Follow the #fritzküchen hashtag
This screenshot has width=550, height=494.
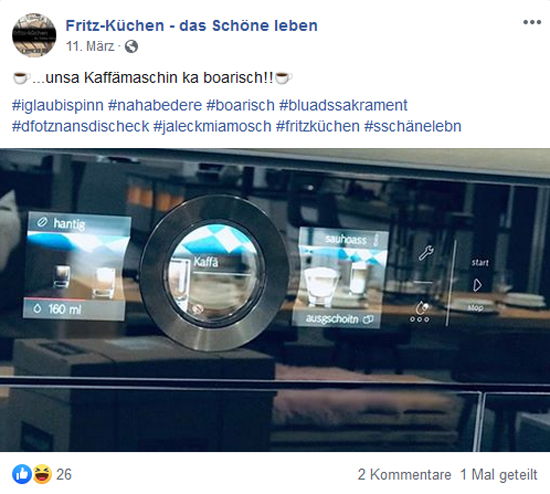(x=318, y=126)
